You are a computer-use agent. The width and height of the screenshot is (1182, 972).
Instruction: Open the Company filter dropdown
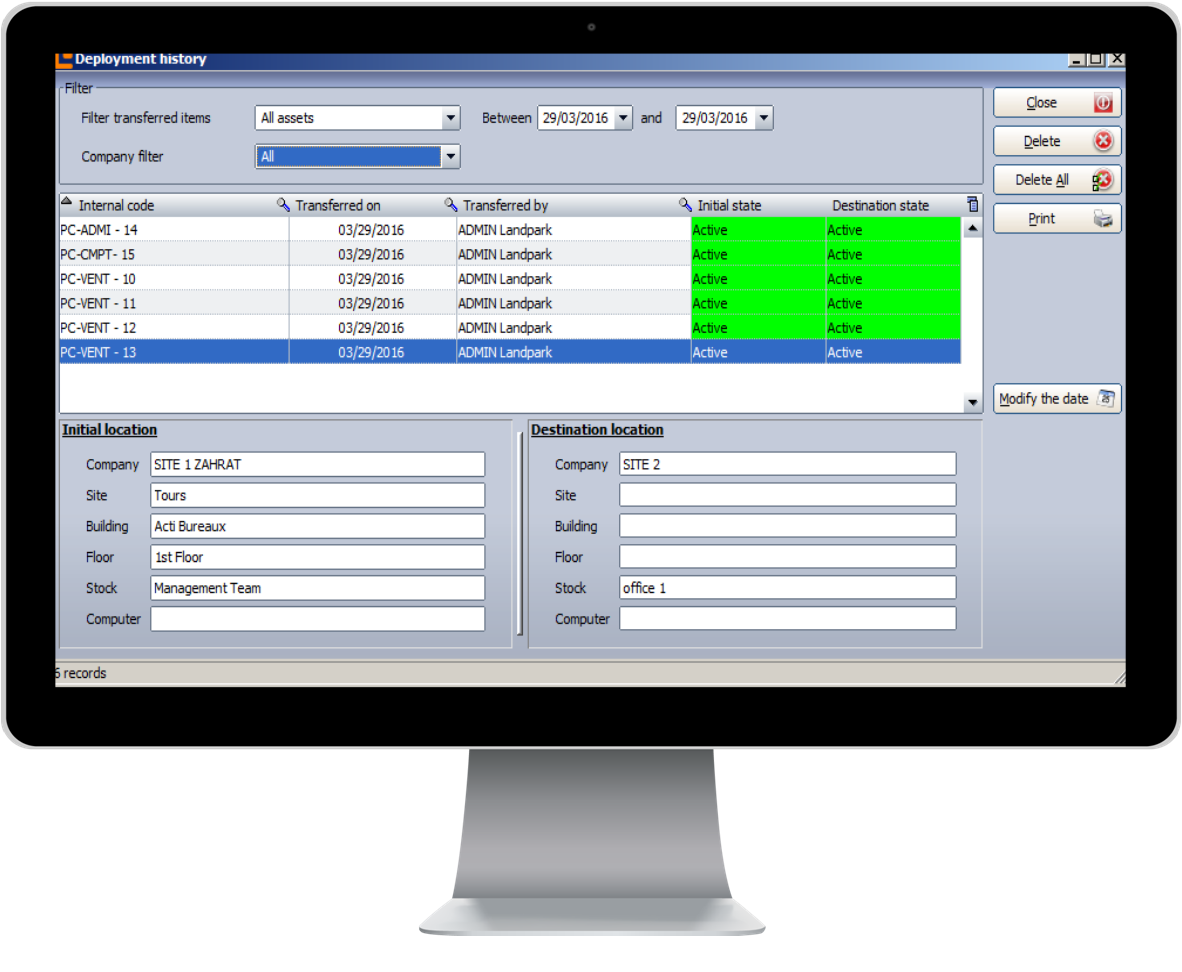click(450, 156)
